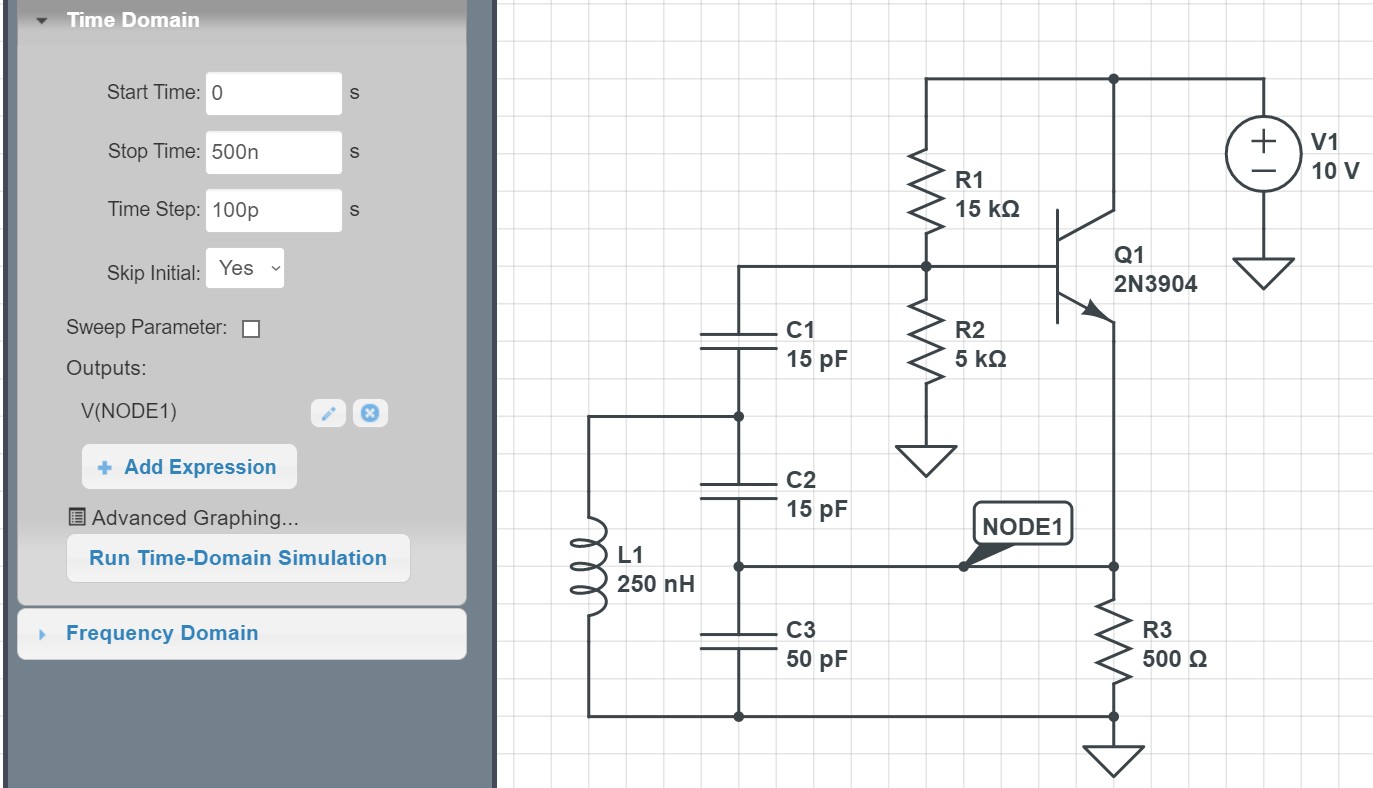Screen dimensions: 1373x788
Task: Select the V1 voltage source symbol
Action: pyautogui.click(x=1263, y=155)
